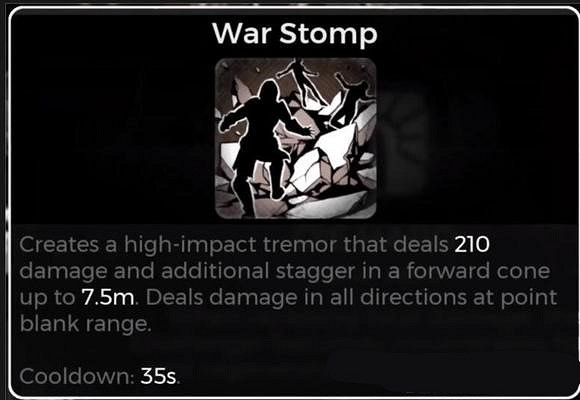Click the War Stomp ability icon
The width and height of the screenshot is (580, 400).
click(296, 138)
